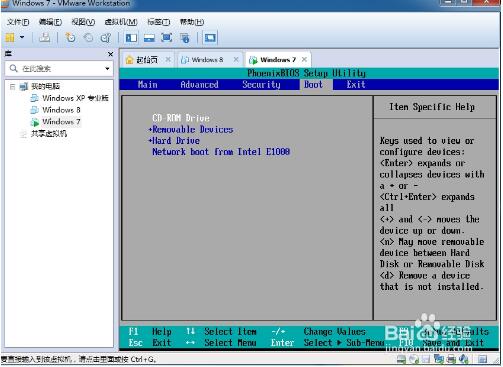This screenshot has height=367, width=503.
Task: Open the library search dropdown arrow
Action: coord(107,69)
